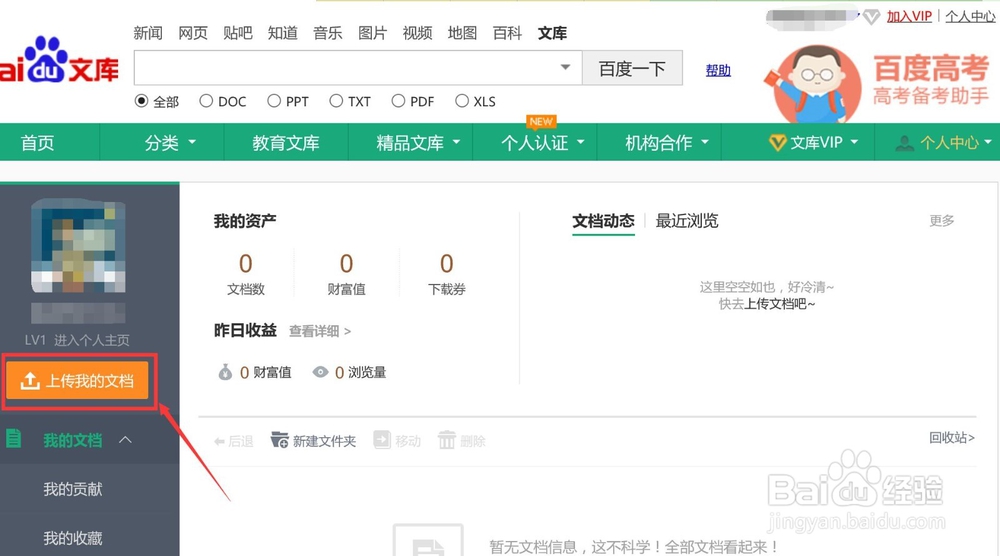Open 视频 in the top Baidu links

pyautogui.click(x=418, y=33)
